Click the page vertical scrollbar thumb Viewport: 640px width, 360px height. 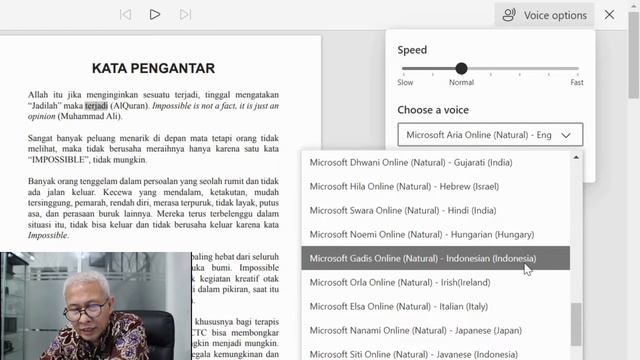(633, 55)
